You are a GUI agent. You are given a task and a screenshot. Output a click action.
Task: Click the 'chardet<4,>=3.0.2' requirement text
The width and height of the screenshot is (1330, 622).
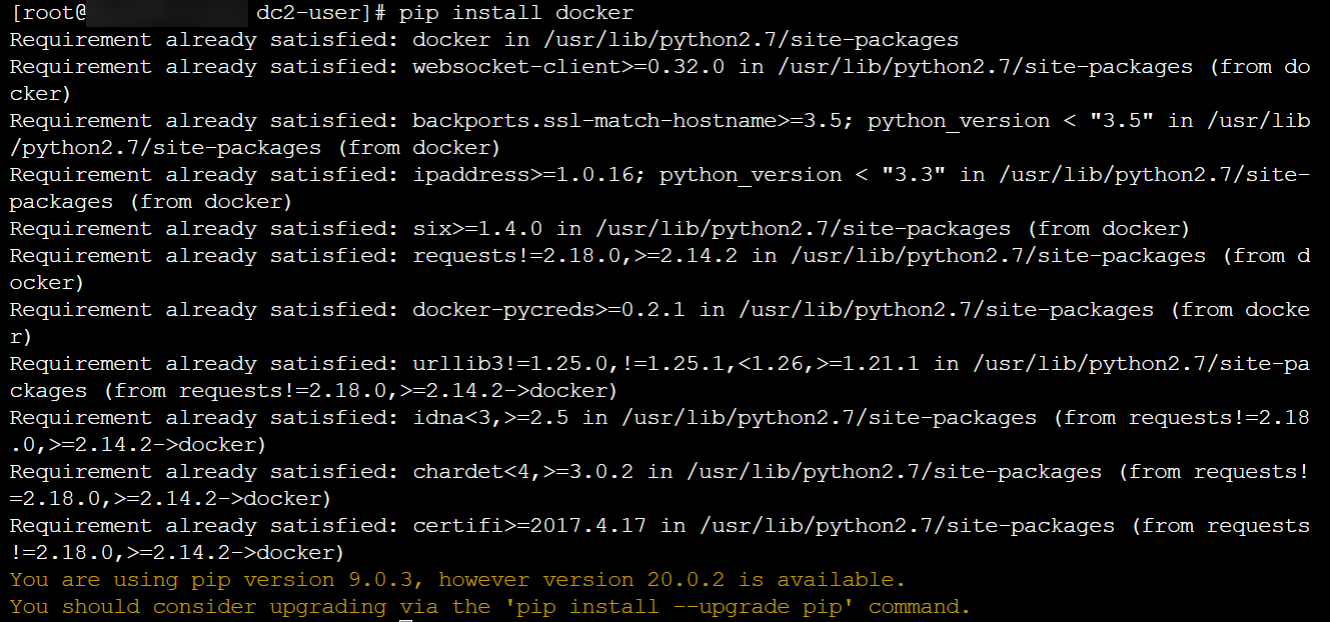pyautogui.click(x=522, y=472)
